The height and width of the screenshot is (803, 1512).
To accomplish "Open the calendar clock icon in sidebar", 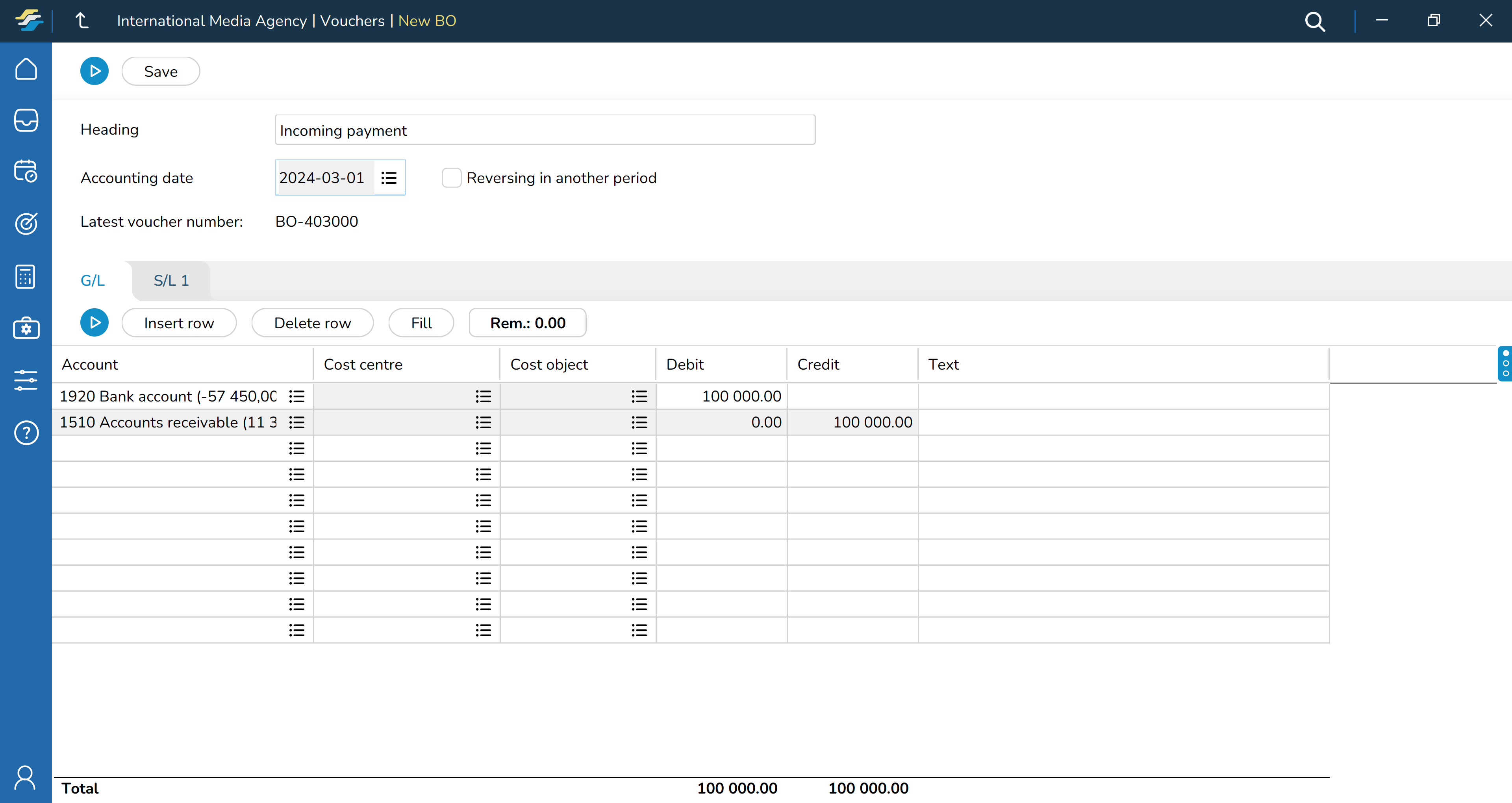I will (x=26, y=171).
